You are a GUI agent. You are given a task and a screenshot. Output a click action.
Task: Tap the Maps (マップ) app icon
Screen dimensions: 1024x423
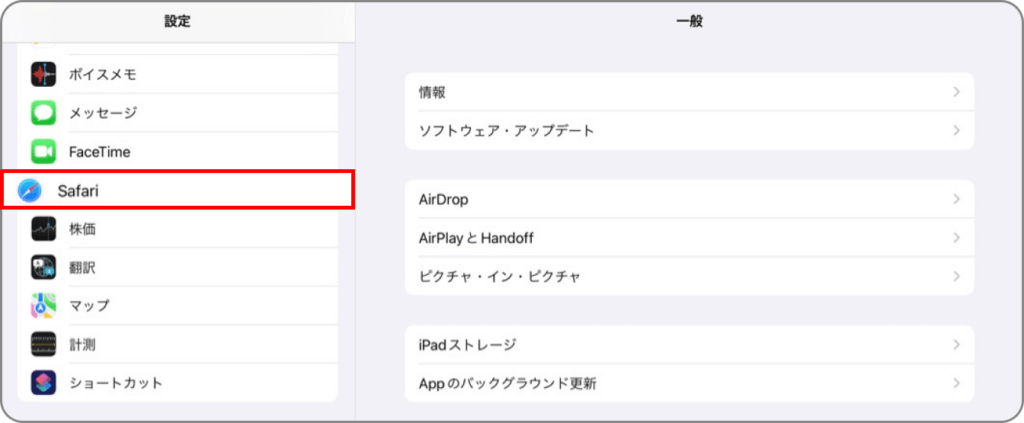point(43,306)
